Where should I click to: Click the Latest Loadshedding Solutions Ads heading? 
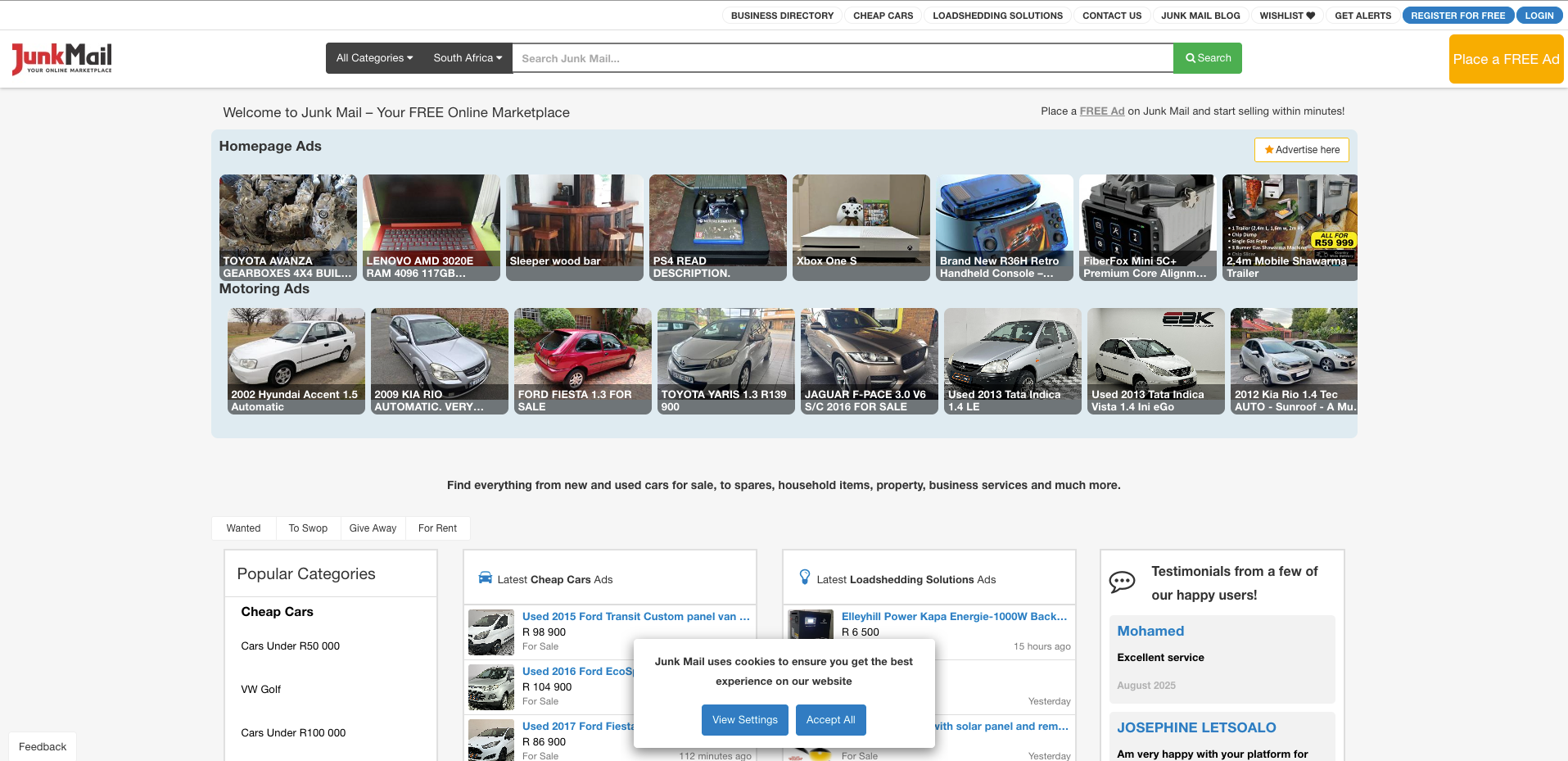click(x=906, y=580)
